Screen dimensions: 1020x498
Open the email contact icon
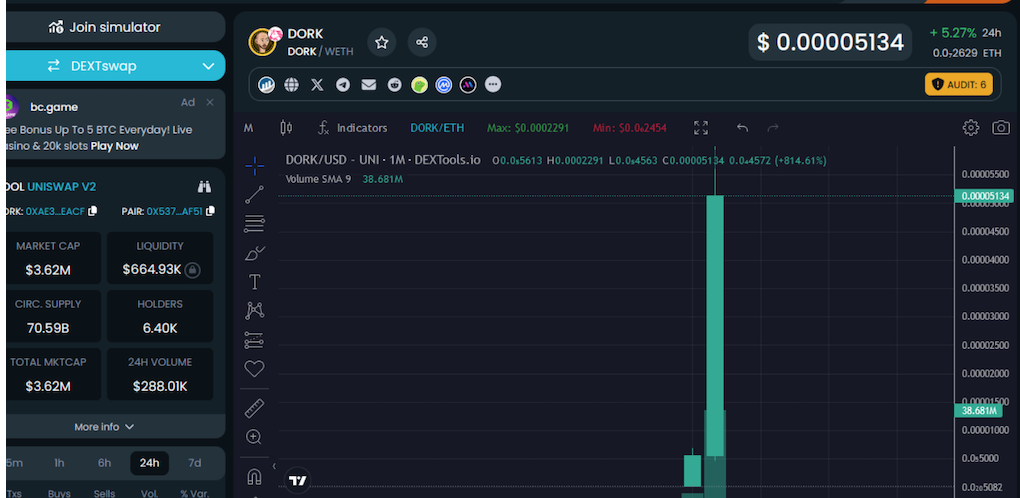(x=369, y=85)
